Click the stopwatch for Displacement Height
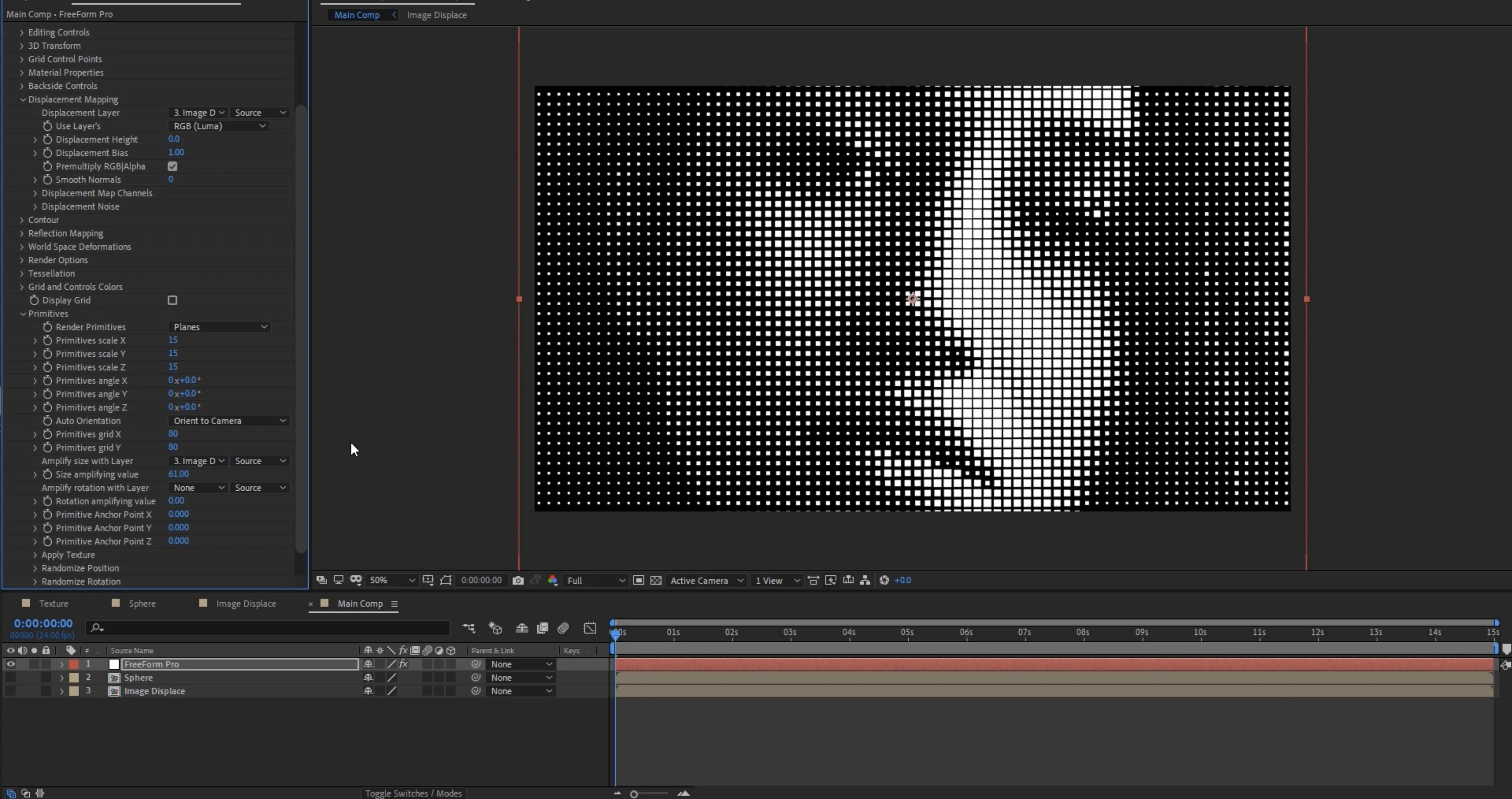1512x799 pixels. tap(48, 139)
